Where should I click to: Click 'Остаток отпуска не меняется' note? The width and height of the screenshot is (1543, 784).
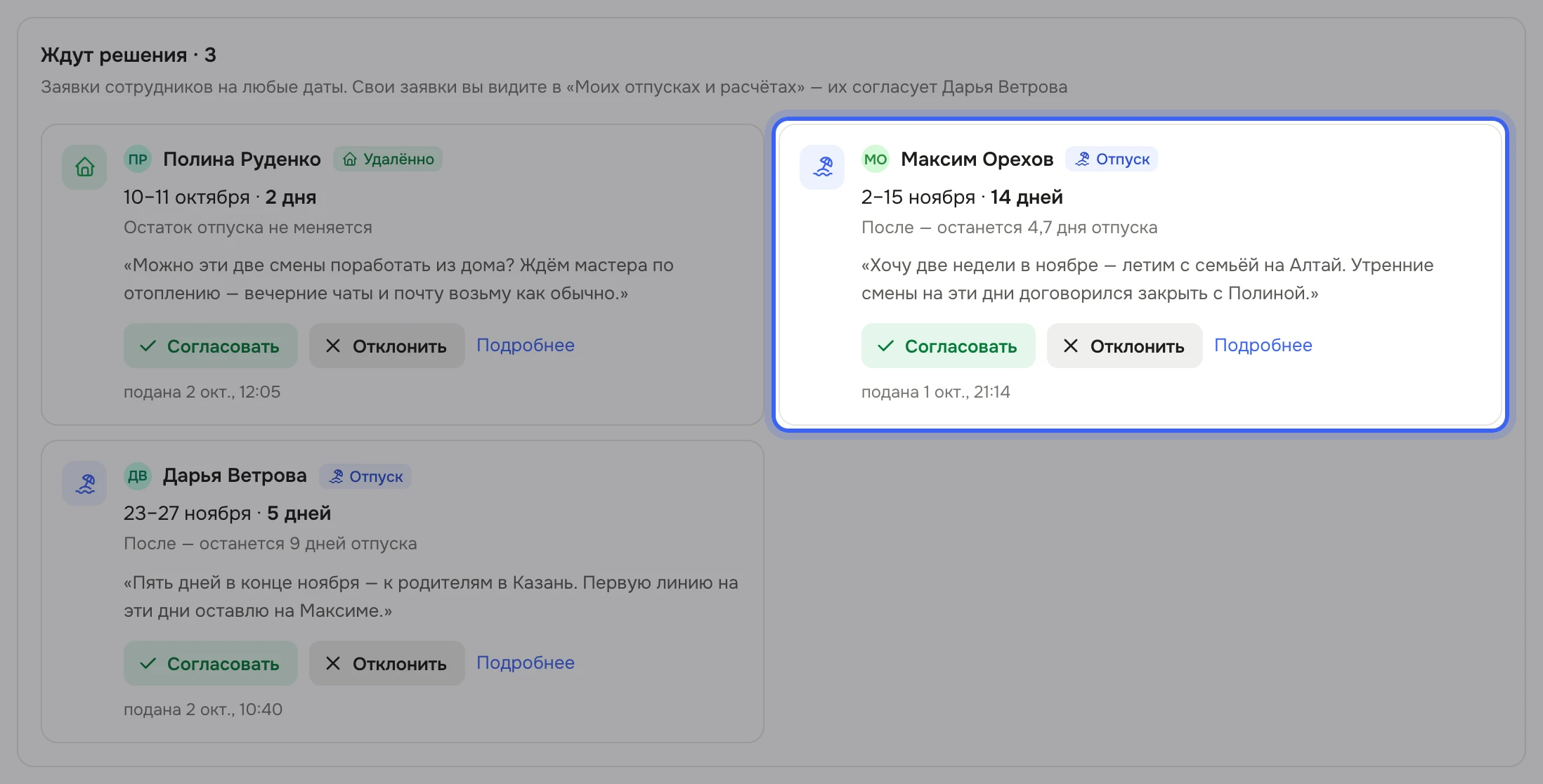click(x=248, y=228)
